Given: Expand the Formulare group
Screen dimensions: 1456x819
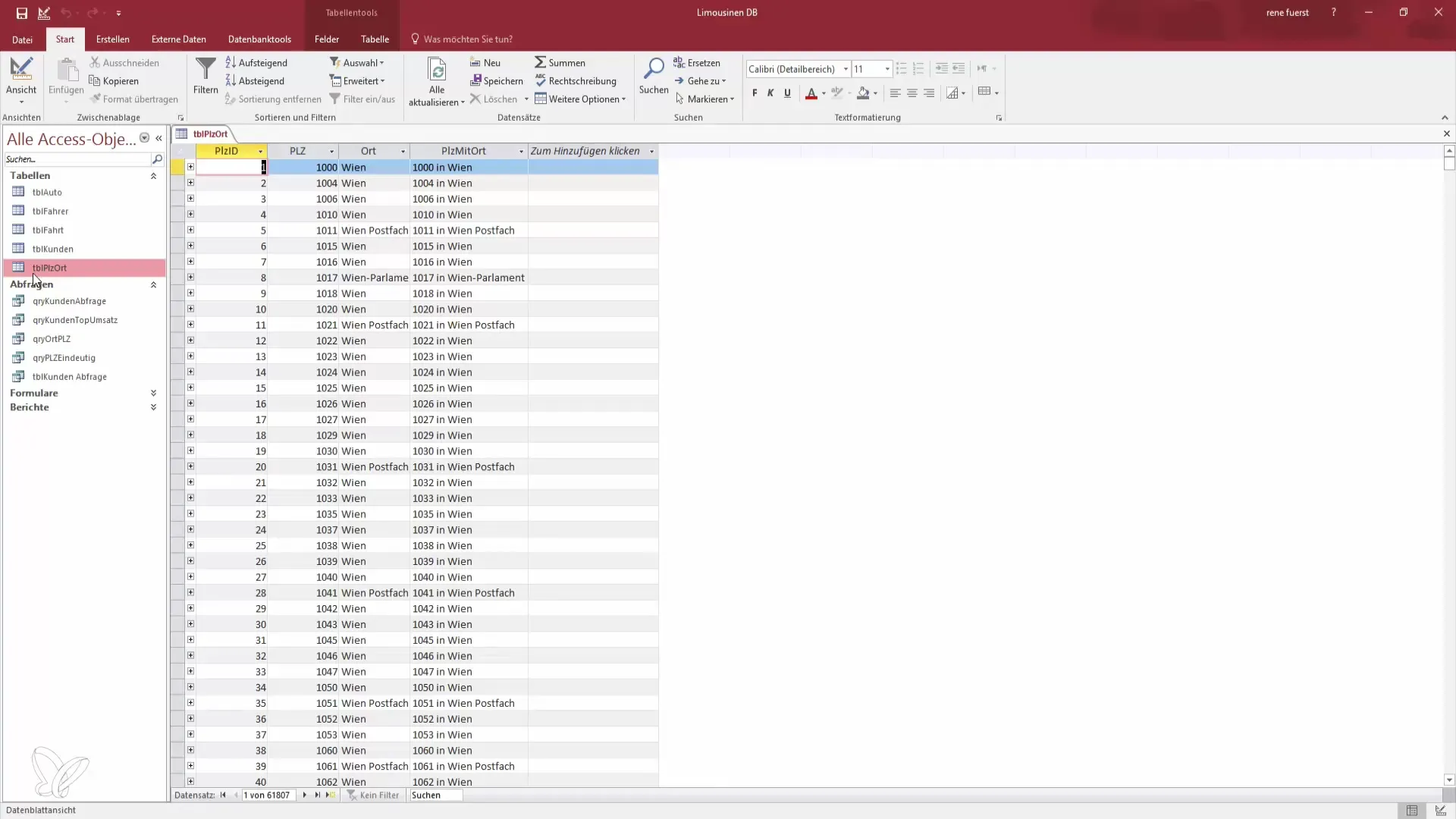Looking at the screenshot, I should click(153, 394).
